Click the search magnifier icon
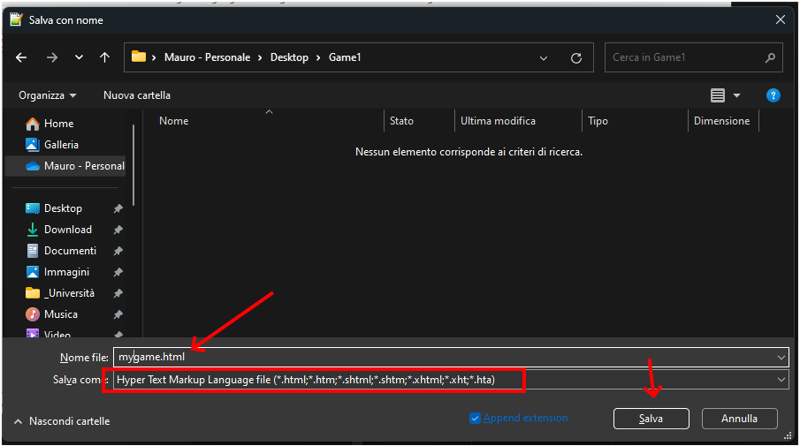The width and height of the screenshot is (800, 446). pos(770,58)
